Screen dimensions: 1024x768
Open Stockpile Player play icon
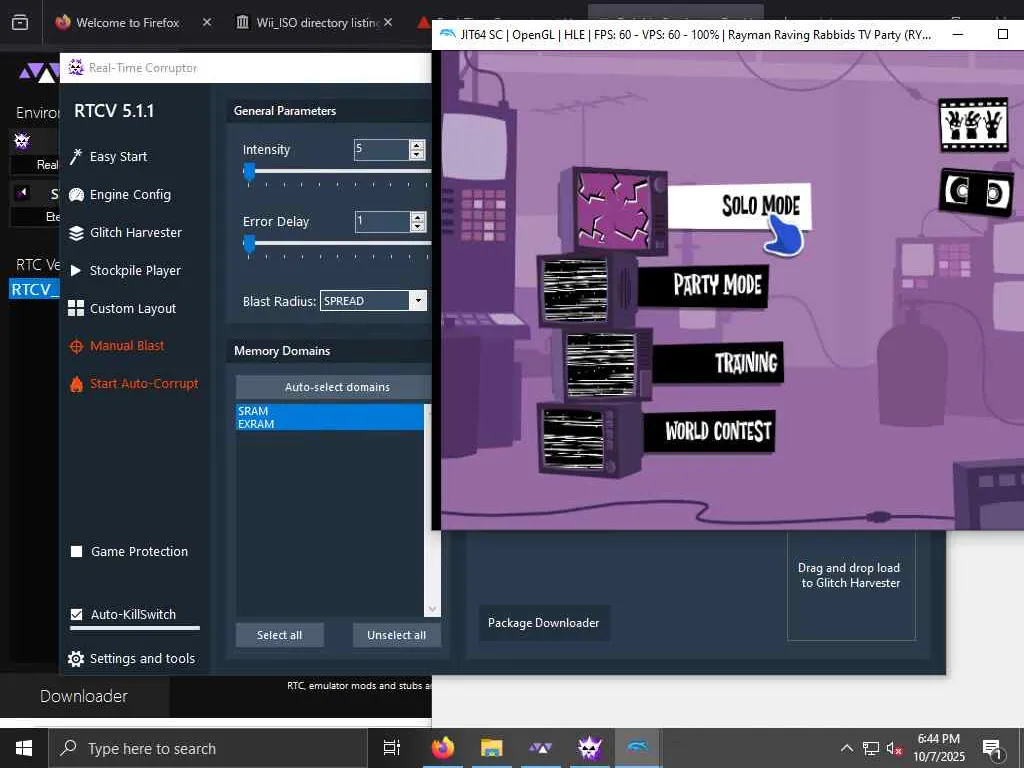[76, 270]
